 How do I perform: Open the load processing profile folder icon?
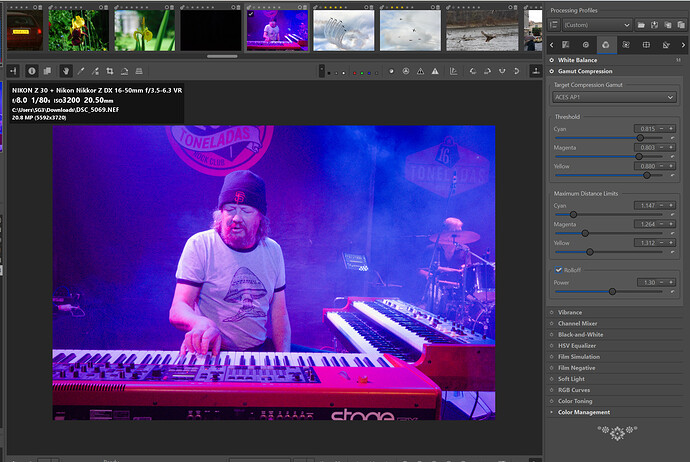[640, 24]
